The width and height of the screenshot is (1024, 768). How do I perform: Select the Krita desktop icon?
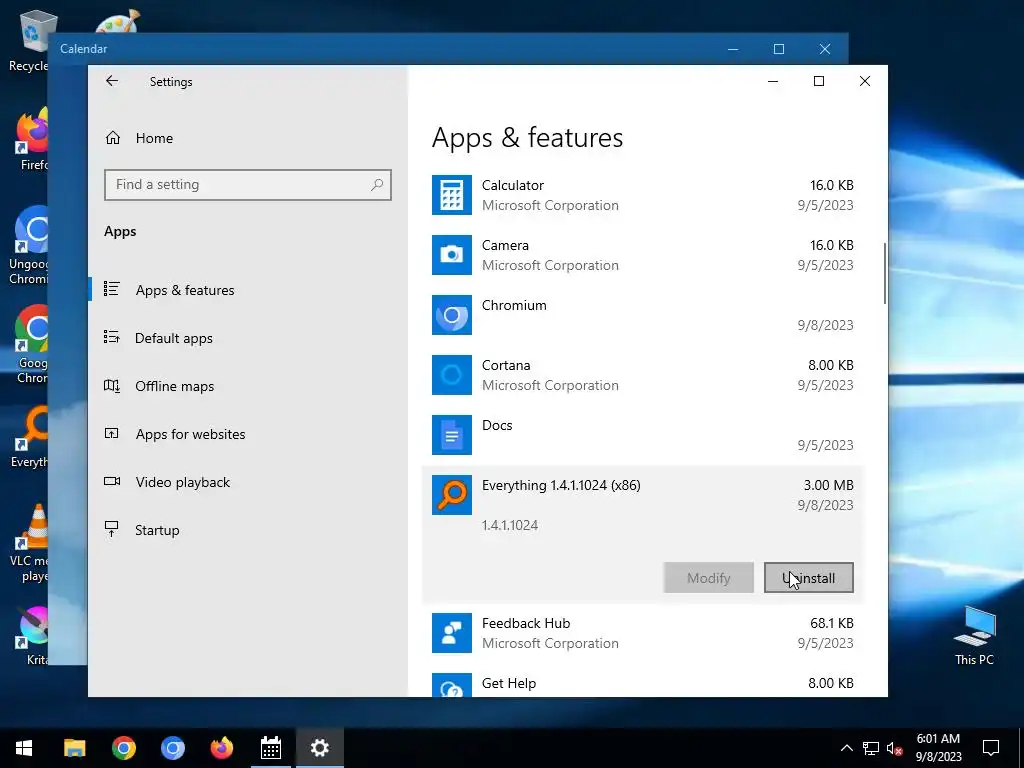tap(31, 636)
